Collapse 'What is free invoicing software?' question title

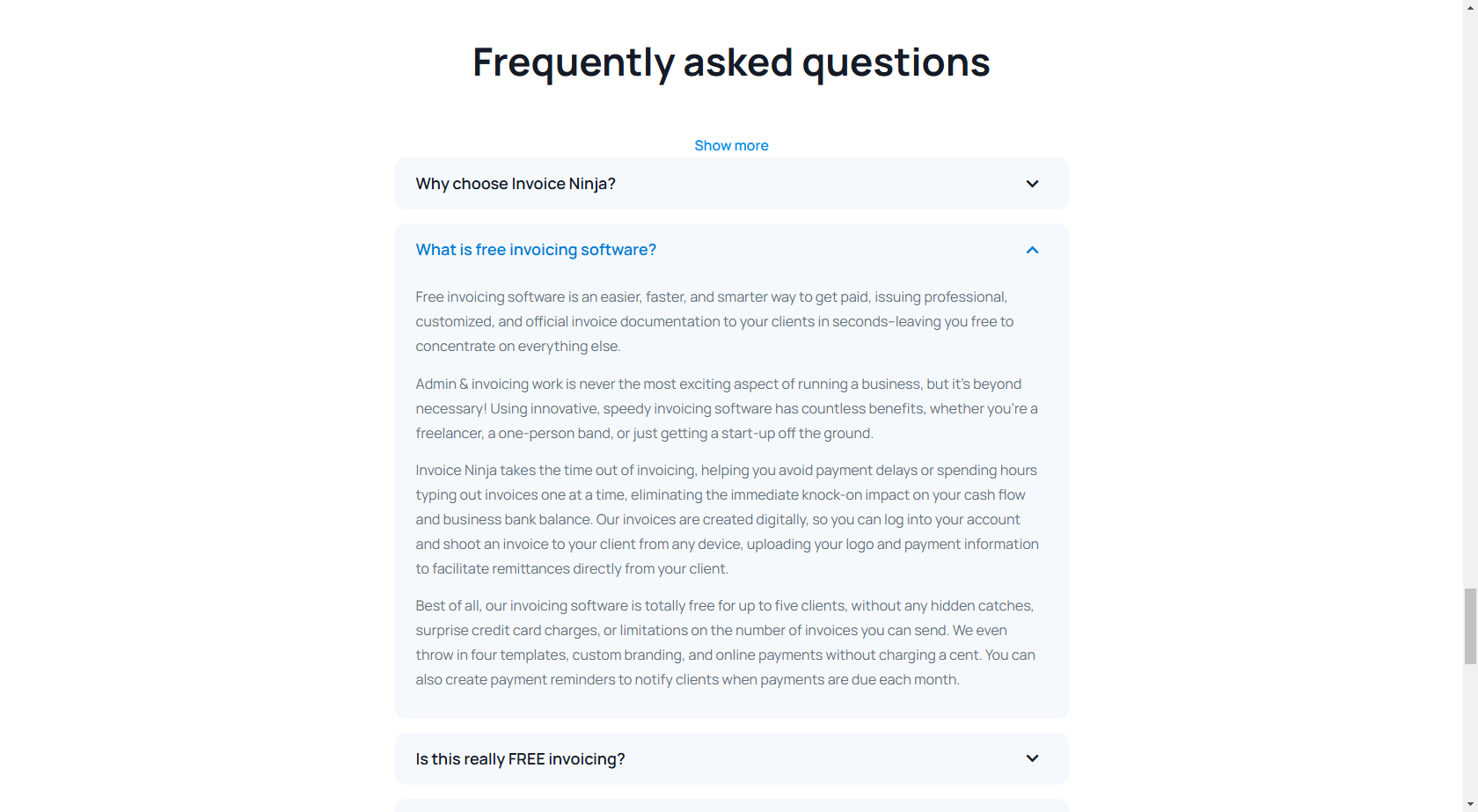point(536,250)
